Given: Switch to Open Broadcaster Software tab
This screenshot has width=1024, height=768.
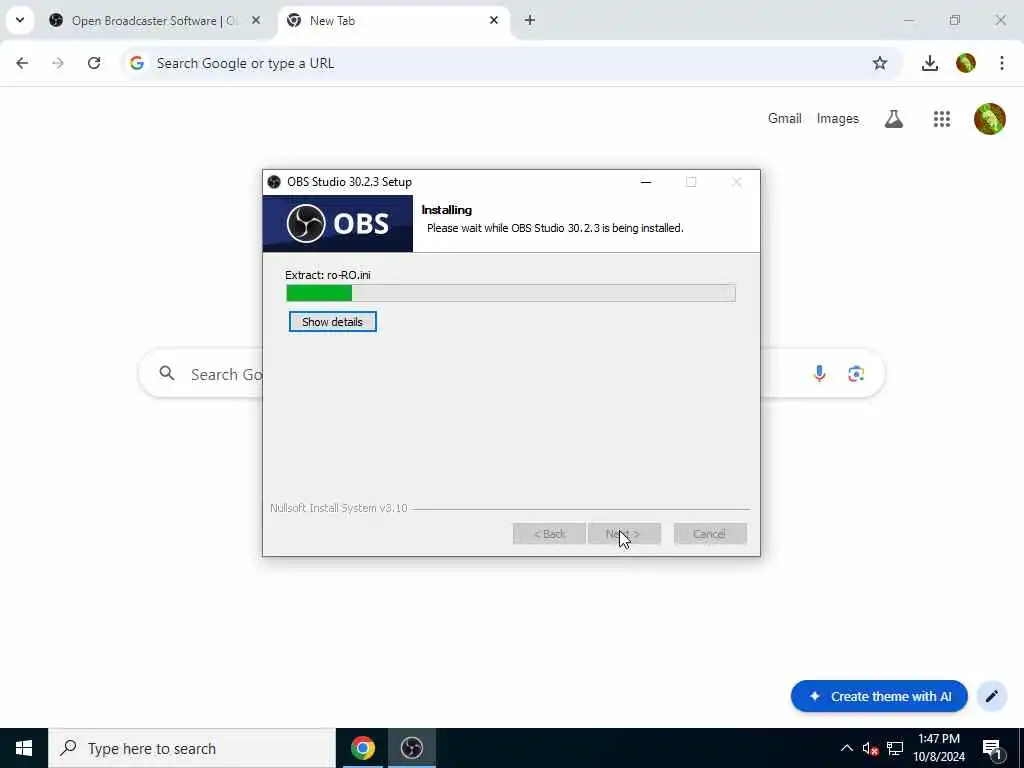Looking at the screenshot, I should coord(155,21).
